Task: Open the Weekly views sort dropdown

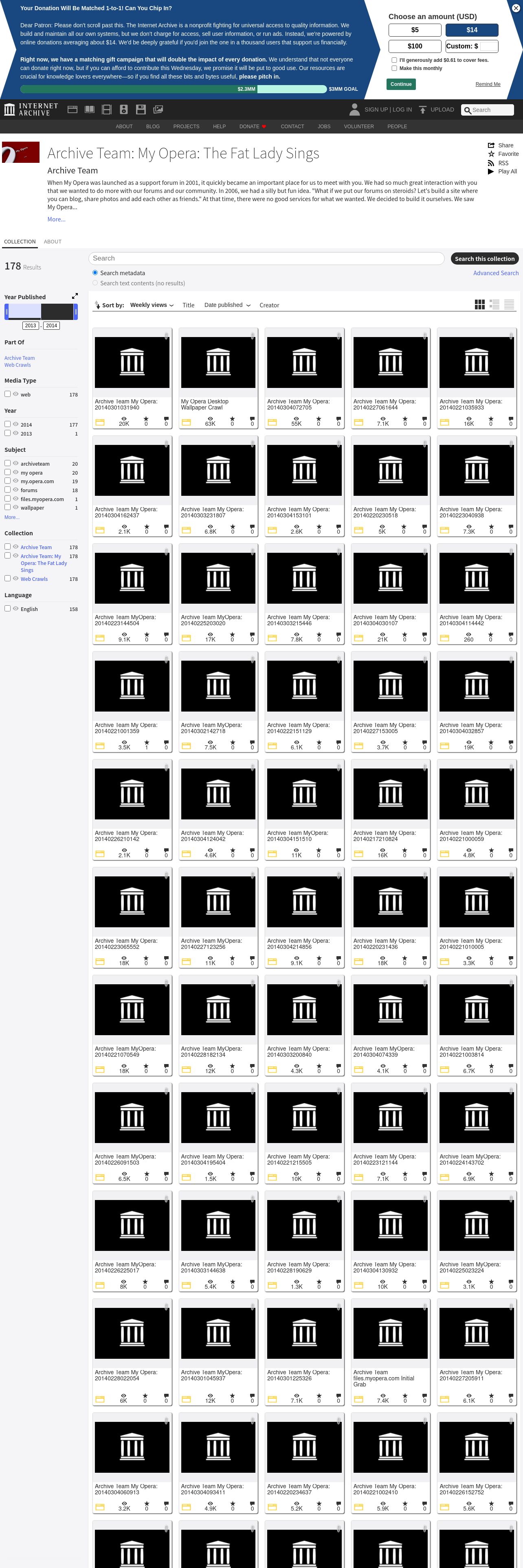Action: pyautogui.click(x=152, y=305)
